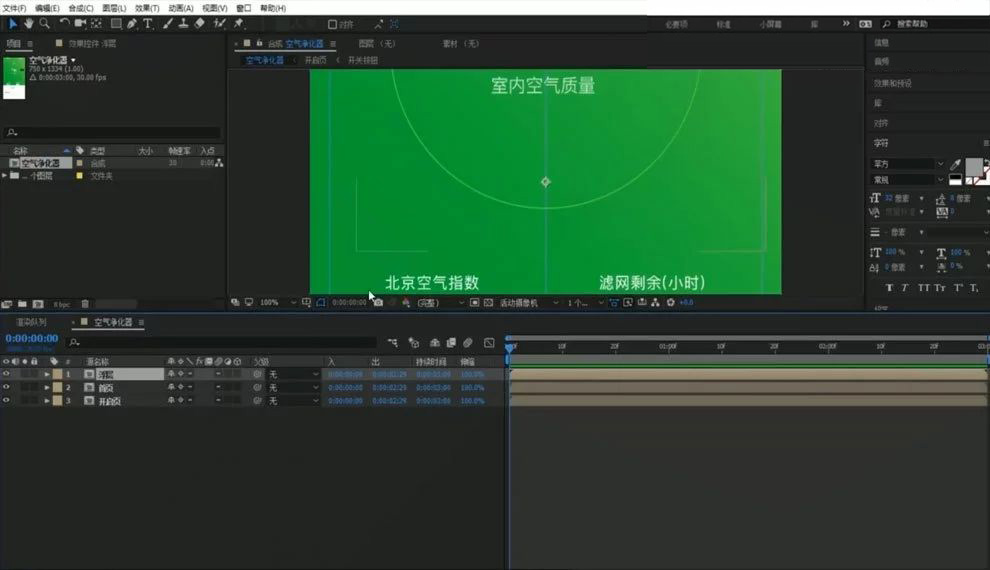Switch to the 效果控件 tab

[92, 44]
